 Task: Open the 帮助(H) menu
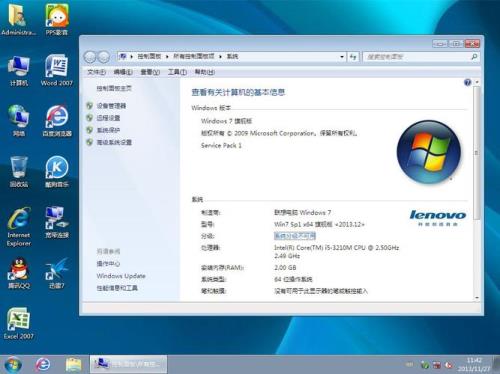pyautogui.click(x=205, y=72)
